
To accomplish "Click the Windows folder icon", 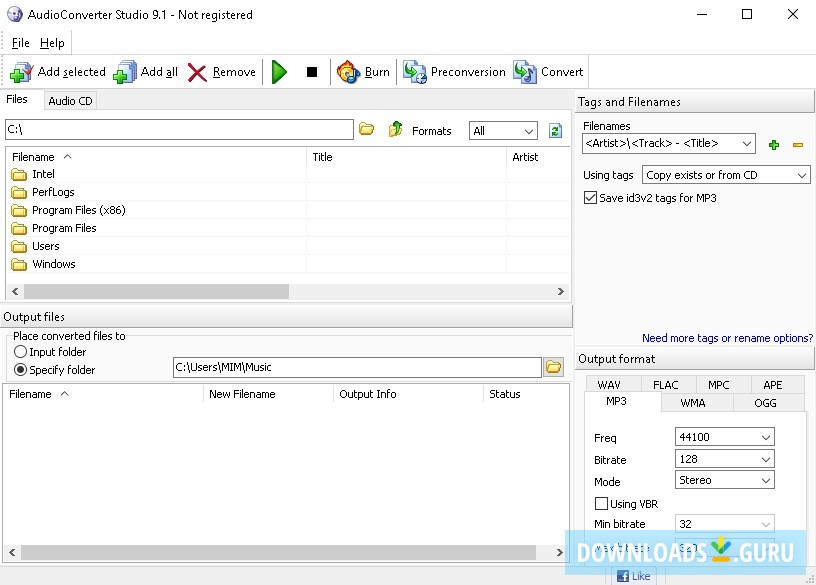I will point(19,264).
